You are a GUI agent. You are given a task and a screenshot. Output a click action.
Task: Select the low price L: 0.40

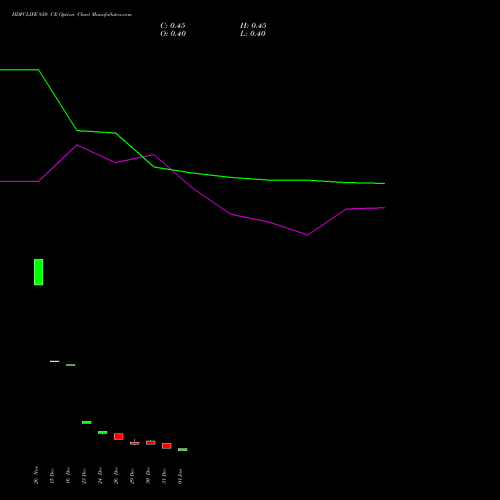(253, 34)
